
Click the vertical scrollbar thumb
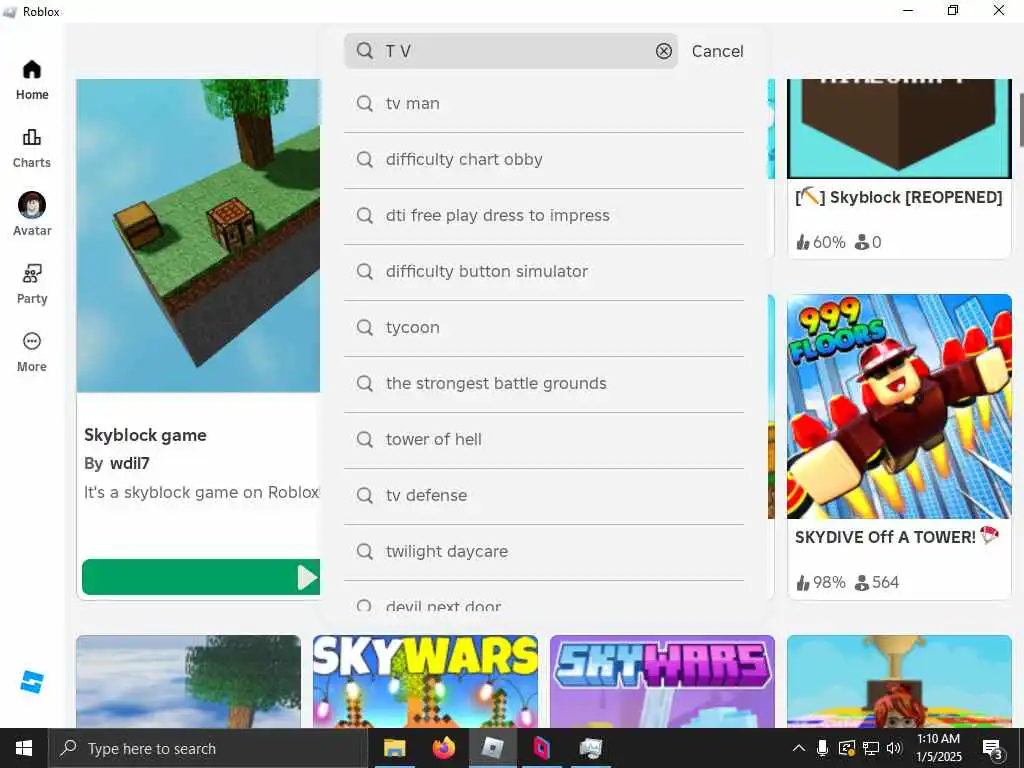1021,120
